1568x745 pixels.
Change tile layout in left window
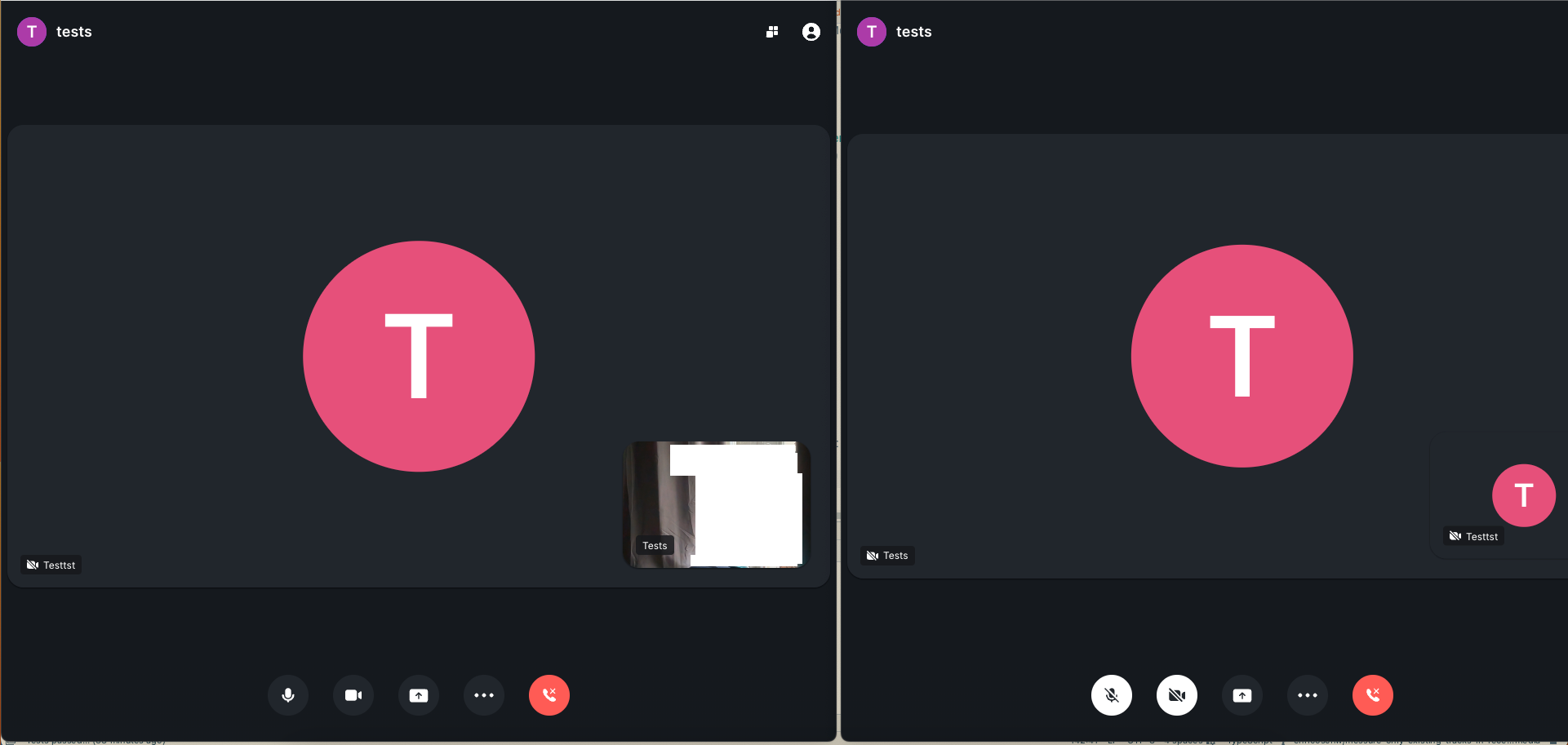point(772,32)
